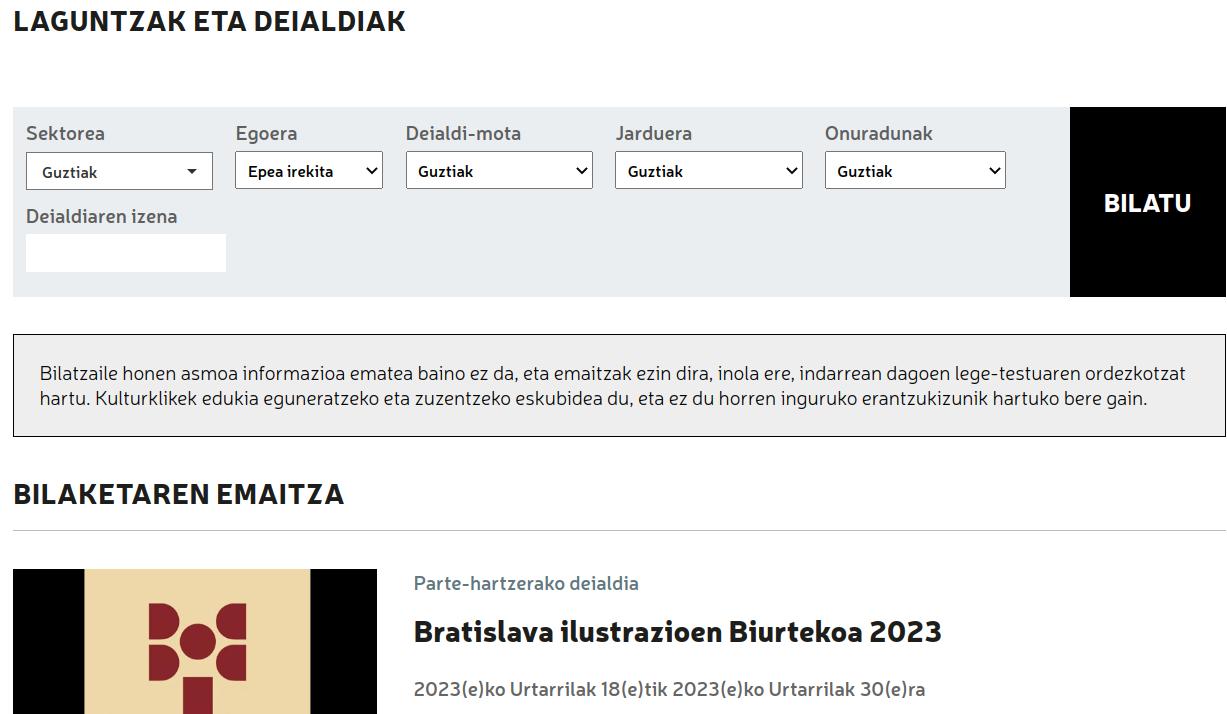Click the LAGUNTZAK ETA DEIALDIAK heading
Screen dimensions: 1227x714
pos(209,21)
